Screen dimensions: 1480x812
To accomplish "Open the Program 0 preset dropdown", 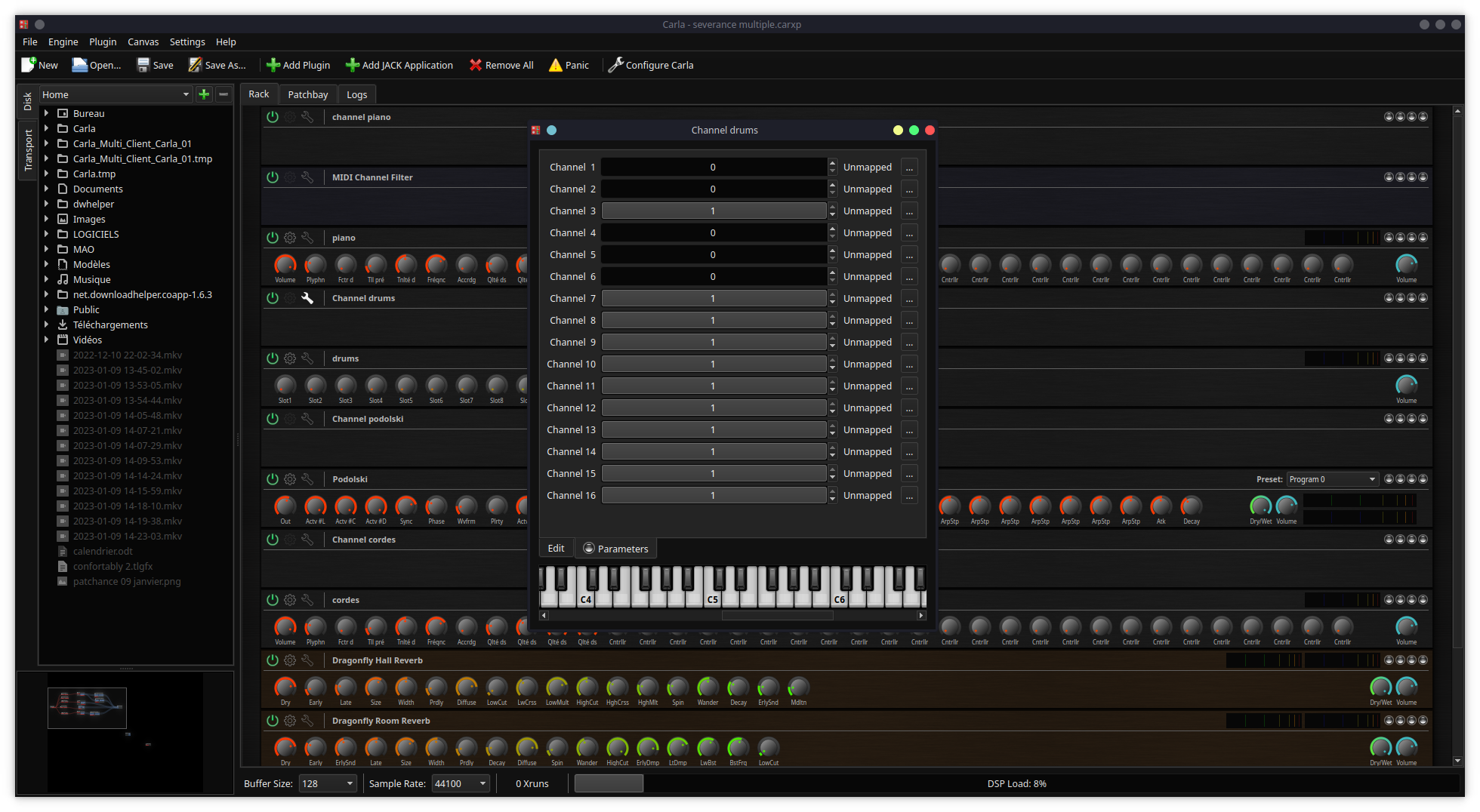I will click(1332, 479).
